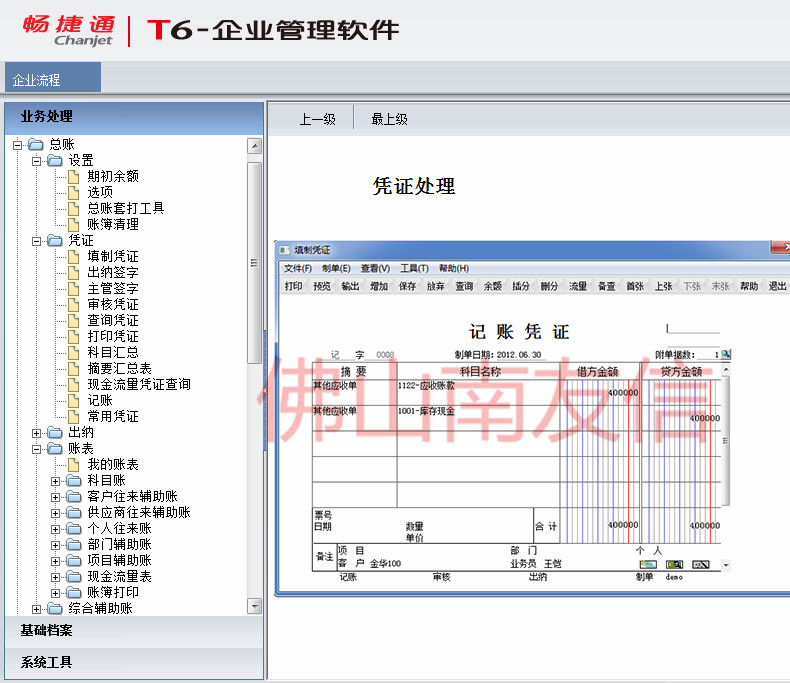This screenshot has width=790, height=683.
Task: Open 常用凭证 tree item
Action: click(113, 417)
